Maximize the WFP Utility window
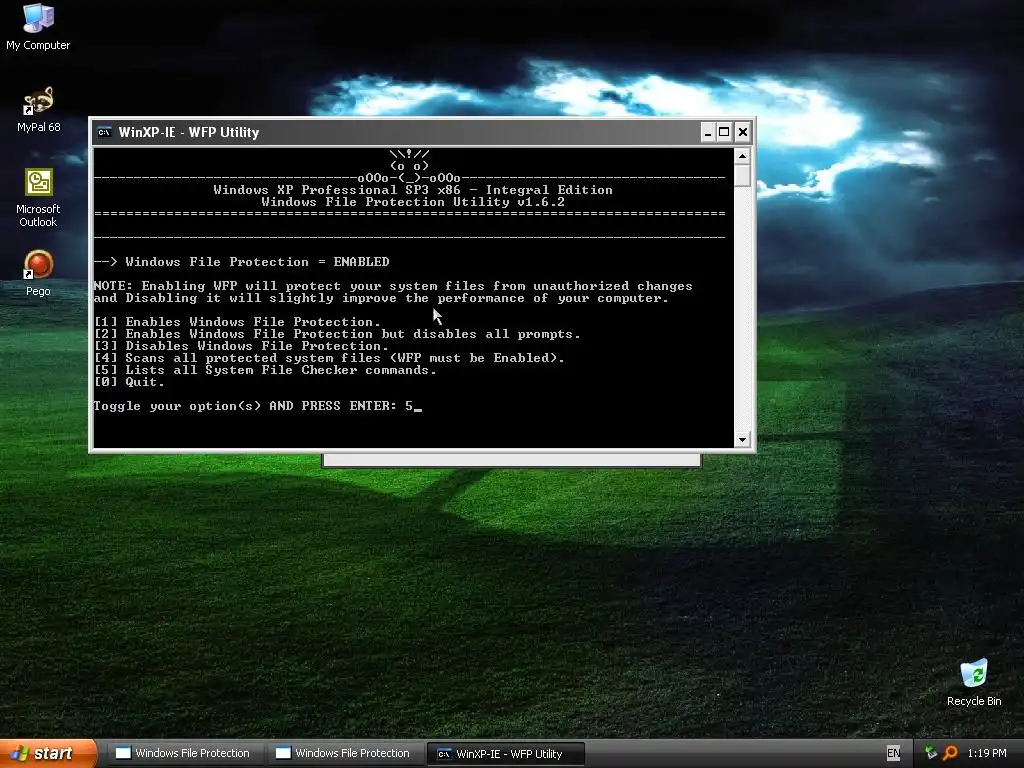This screenshot has height=768, width=1024. click(724, 133)
